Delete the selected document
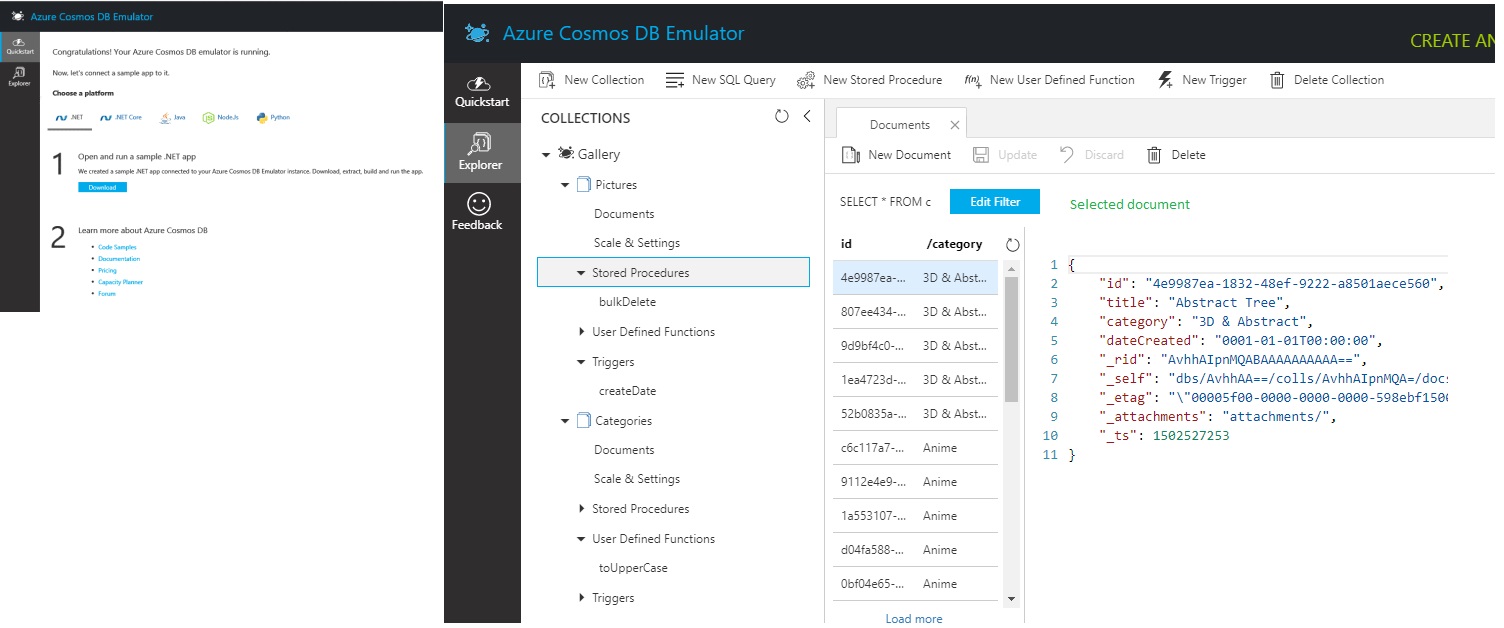The image size is (1504, 628). (x=1175, y=155)
